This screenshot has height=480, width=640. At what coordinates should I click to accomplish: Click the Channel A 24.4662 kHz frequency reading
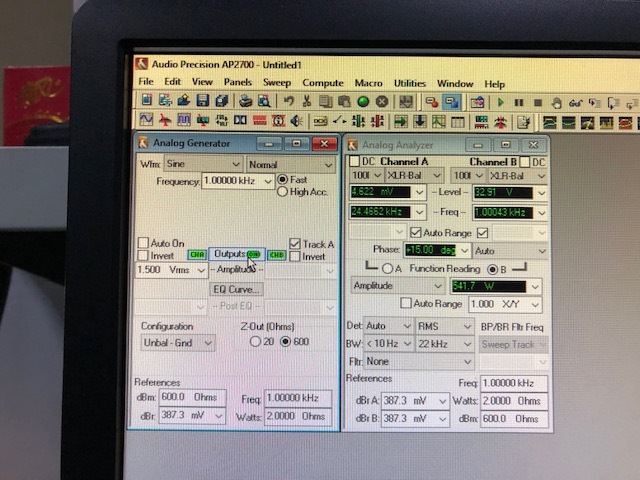coord(380,211)
